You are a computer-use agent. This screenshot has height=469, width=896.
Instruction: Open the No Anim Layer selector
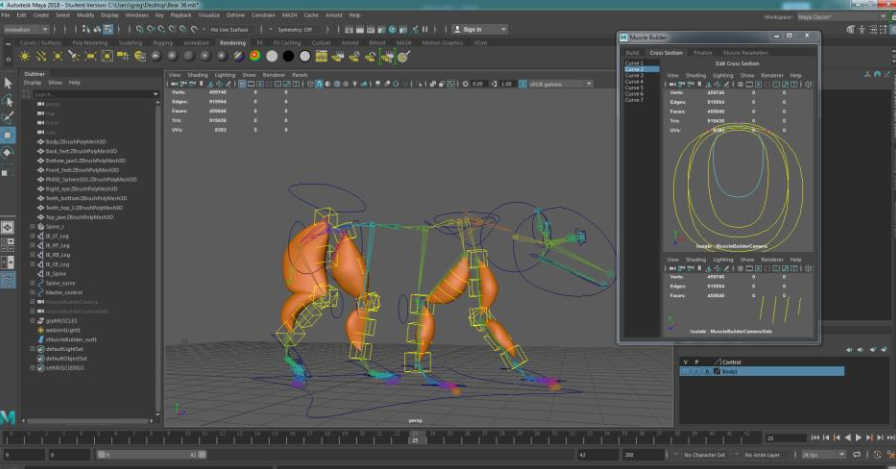pyautogui.click(x=762, y=455)
